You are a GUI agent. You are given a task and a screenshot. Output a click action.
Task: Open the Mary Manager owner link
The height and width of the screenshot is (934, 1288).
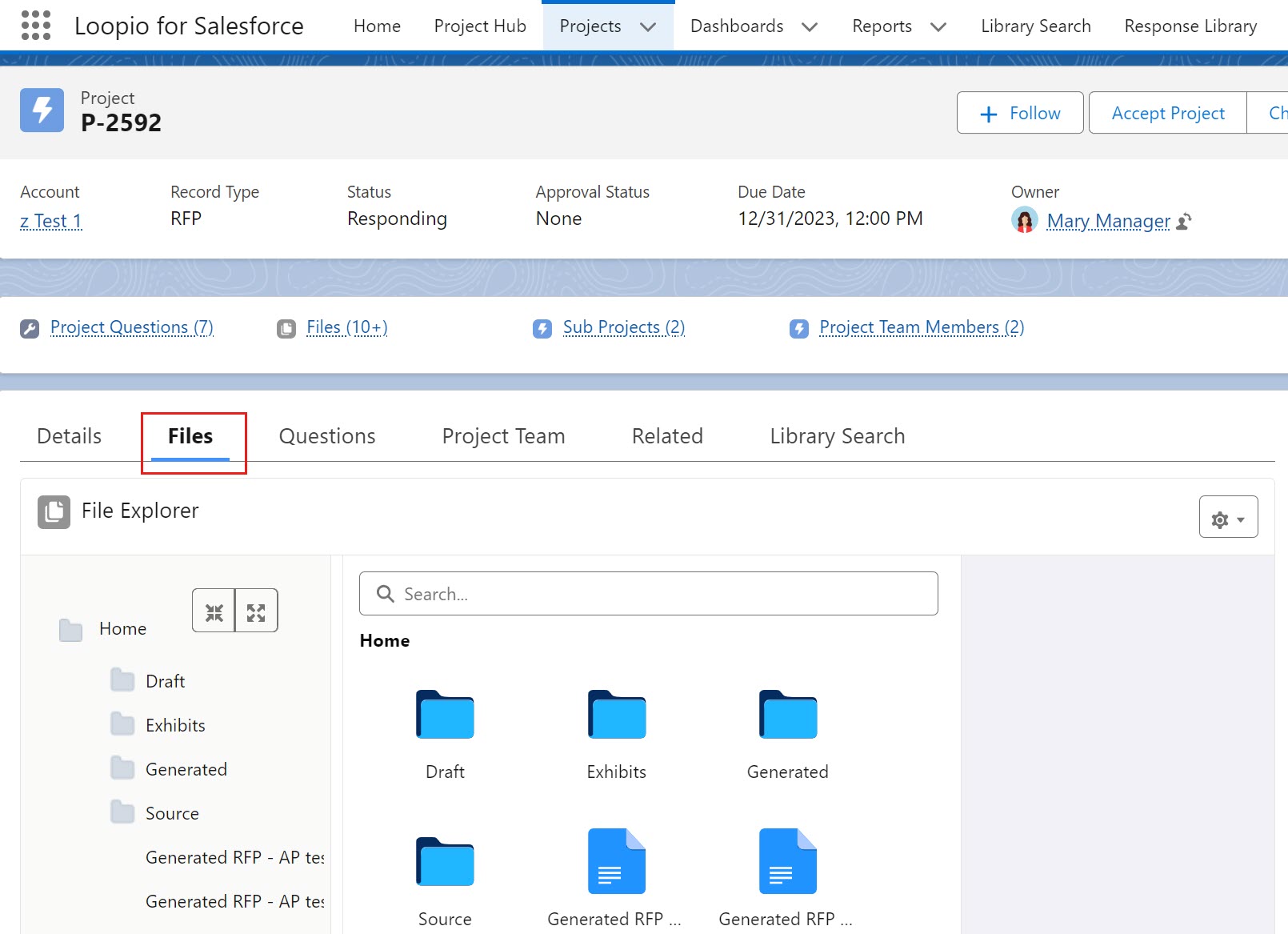pyautogui.click(x=1109, y=221)
